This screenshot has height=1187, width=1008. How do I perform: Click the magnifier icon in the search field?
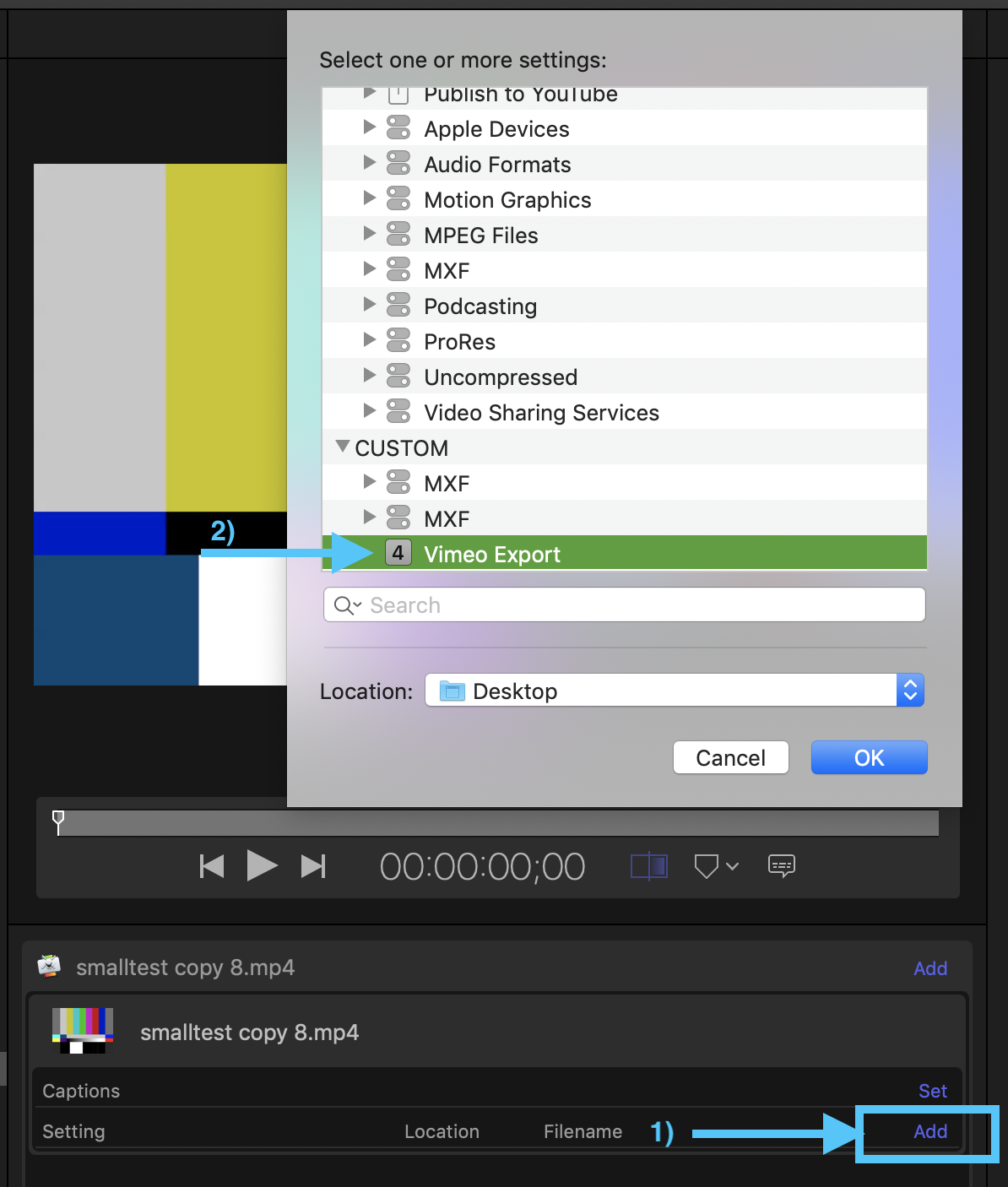[x=344, y=604]
